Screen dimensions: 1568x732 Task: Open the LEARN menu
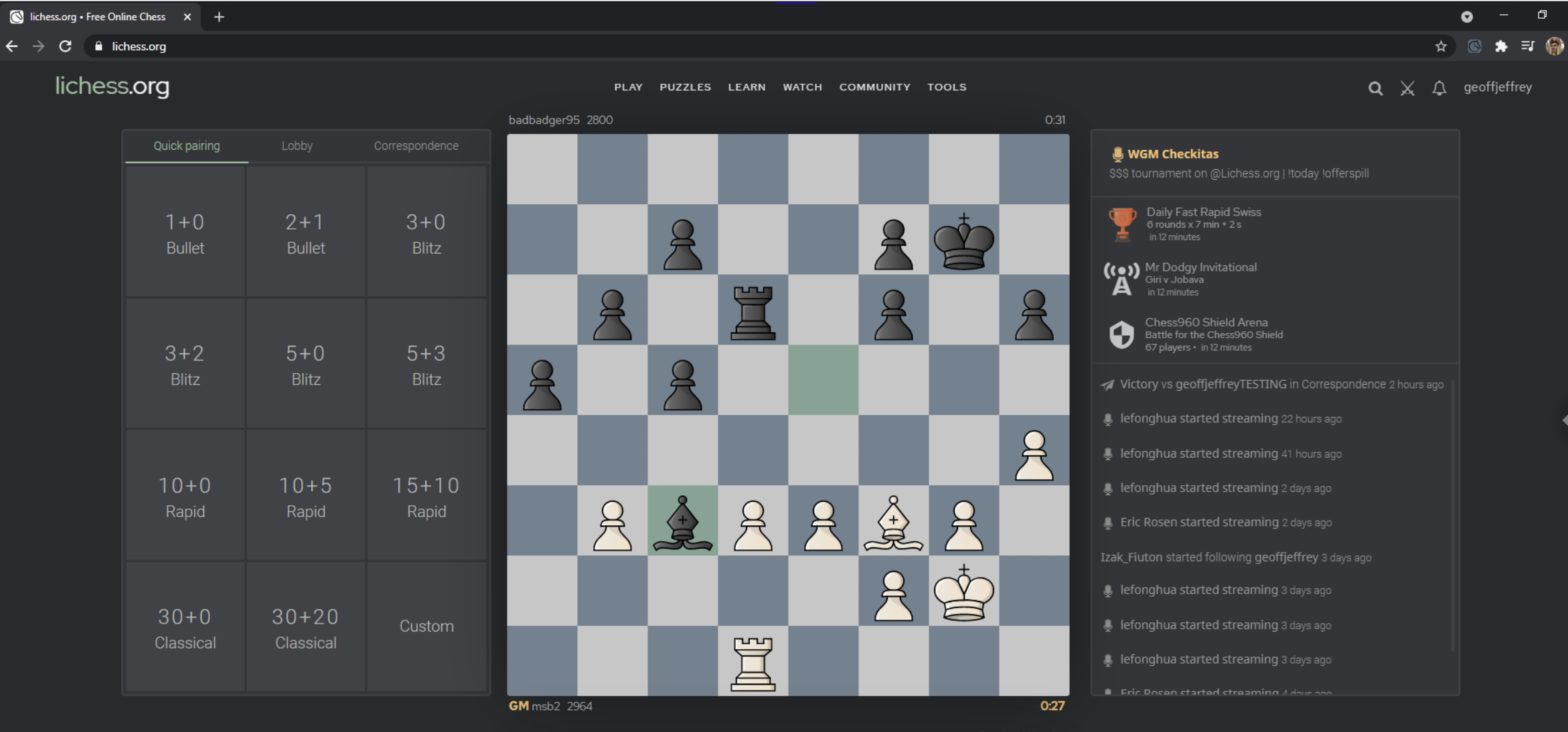tap(747, 87)
